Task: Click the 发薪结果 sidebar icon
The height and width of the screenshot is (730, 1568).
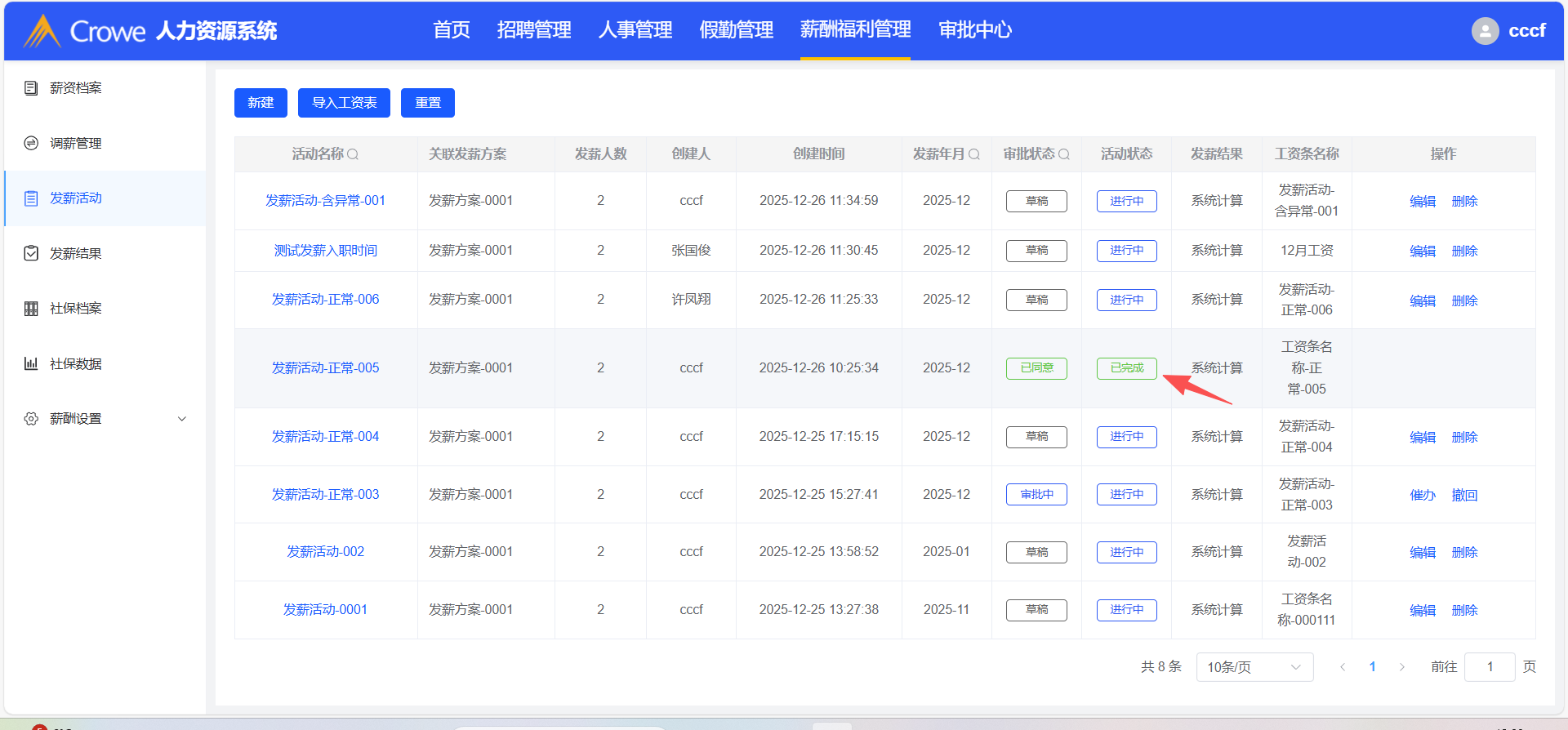Action: click(31, 253)
